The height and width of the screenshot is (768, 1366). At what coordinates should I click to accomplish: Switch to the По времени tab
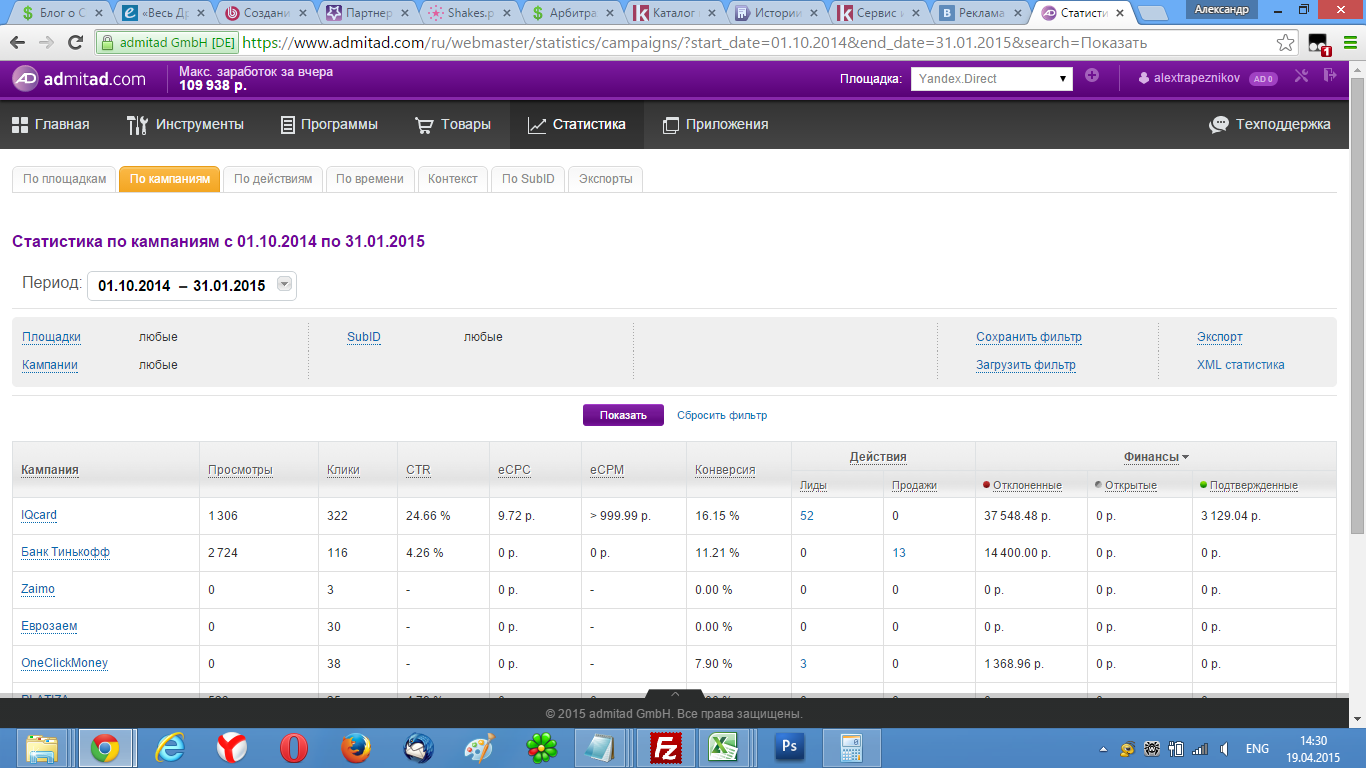pyautogui.click(x=369, y=179)
